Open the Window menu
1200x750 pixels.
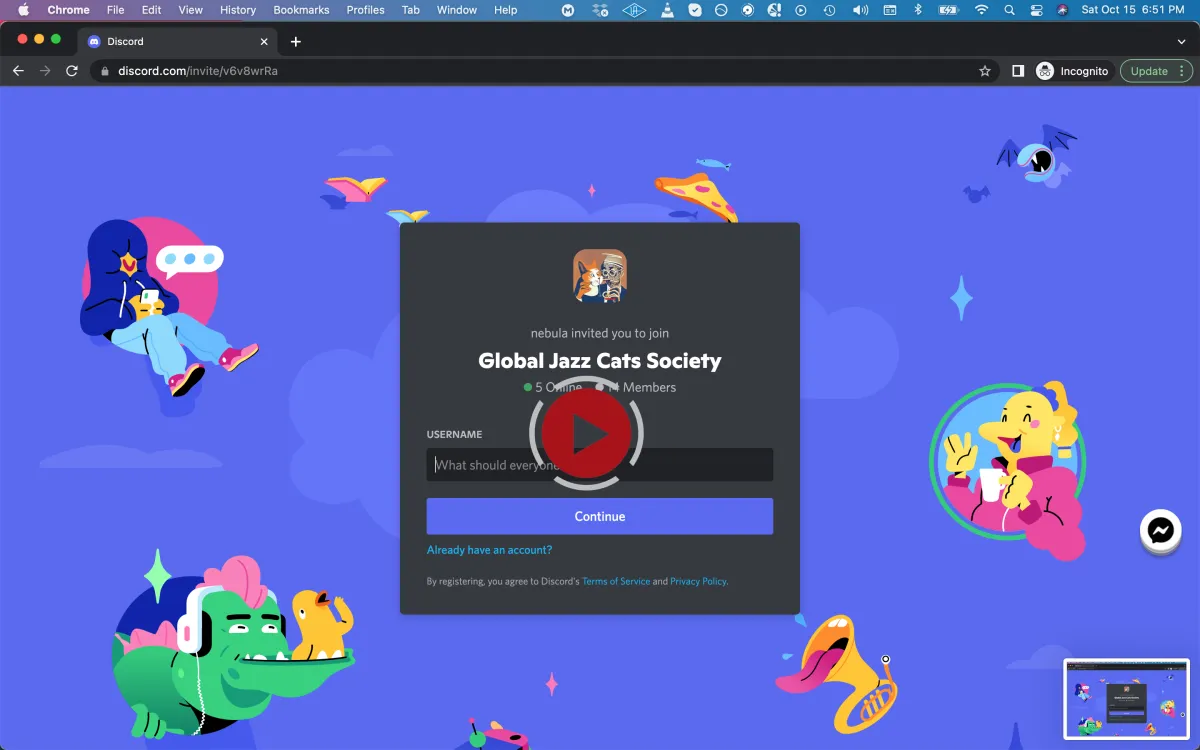pos(457,10)
